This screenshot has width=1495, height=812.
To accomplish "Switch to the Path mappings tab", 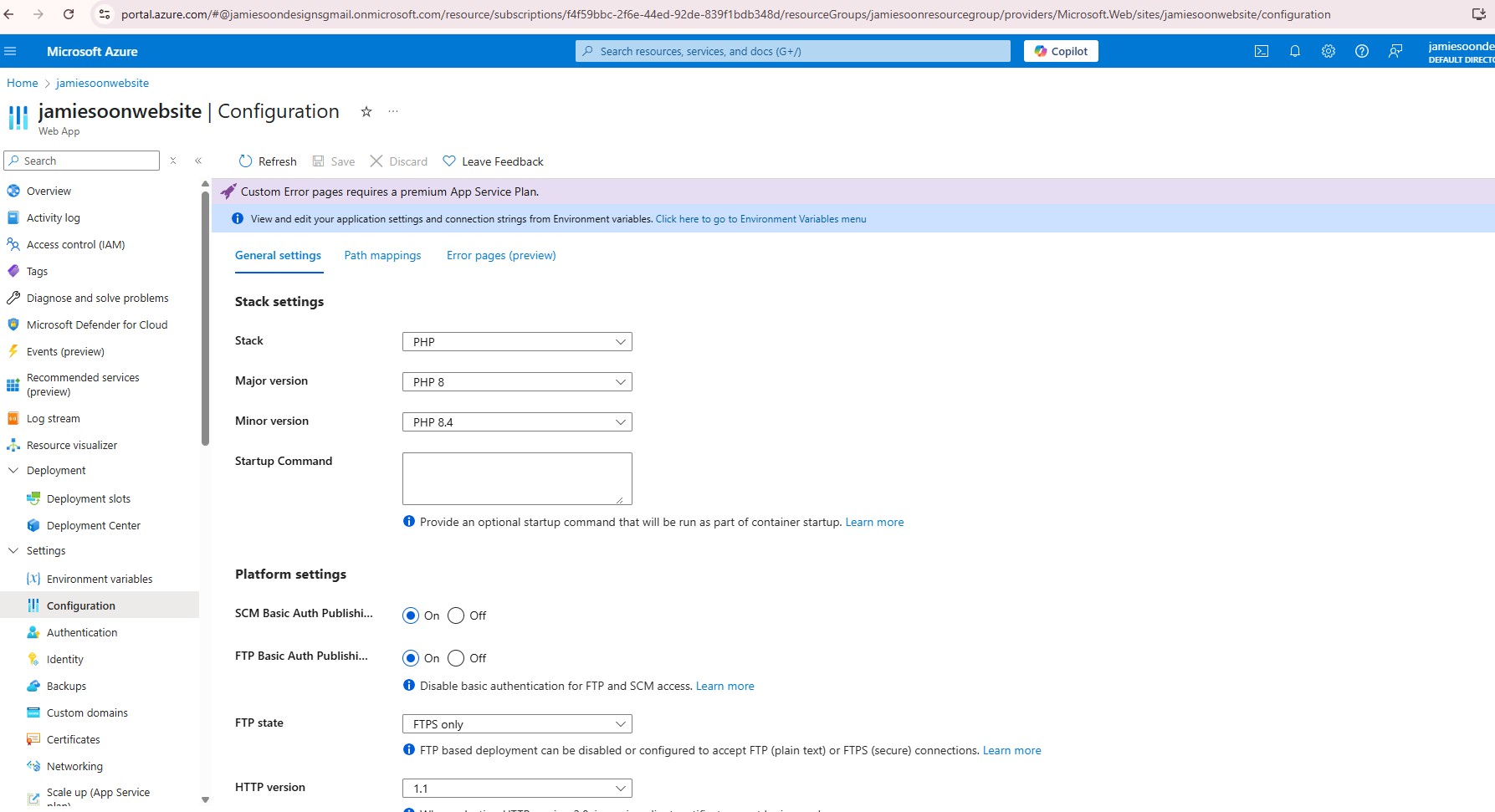I will [382, 255].
